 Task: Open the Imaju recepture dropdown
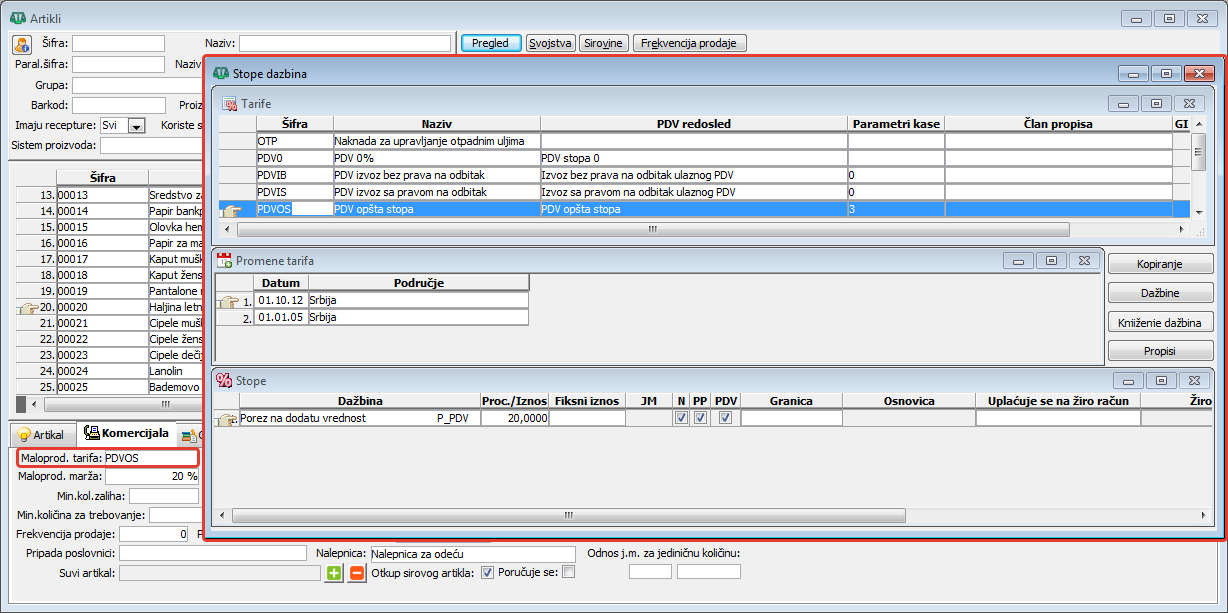click(137, 126)
